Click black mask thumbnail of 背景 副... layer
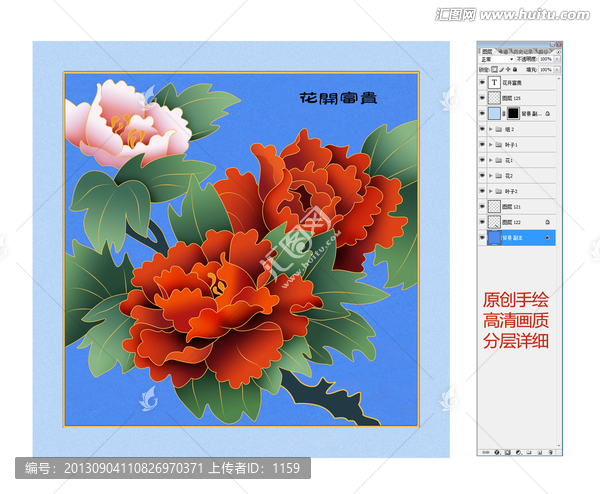This screenshot has width=600, height=494. tap(513, 113)
